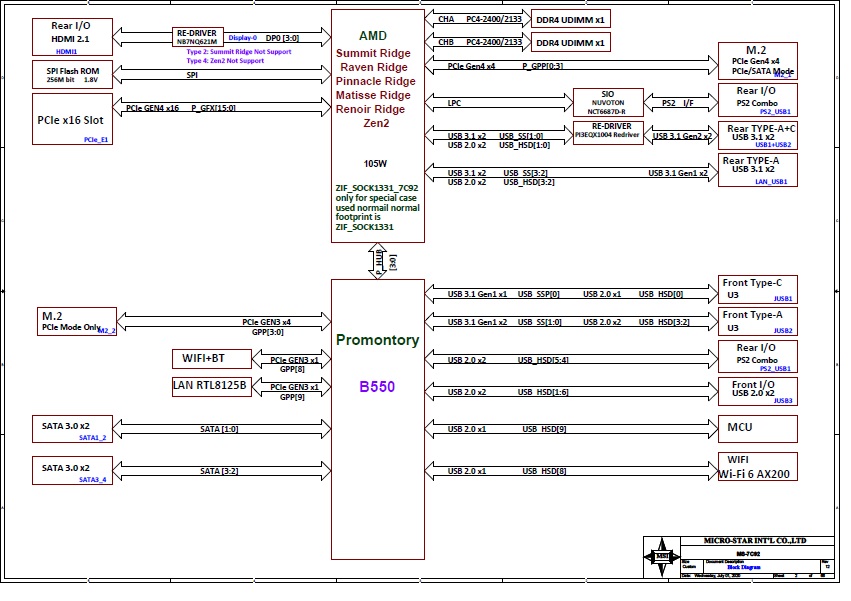Click the GPP[9] signal label
Viewport: 851px width, 601px height.
(292, 397)
